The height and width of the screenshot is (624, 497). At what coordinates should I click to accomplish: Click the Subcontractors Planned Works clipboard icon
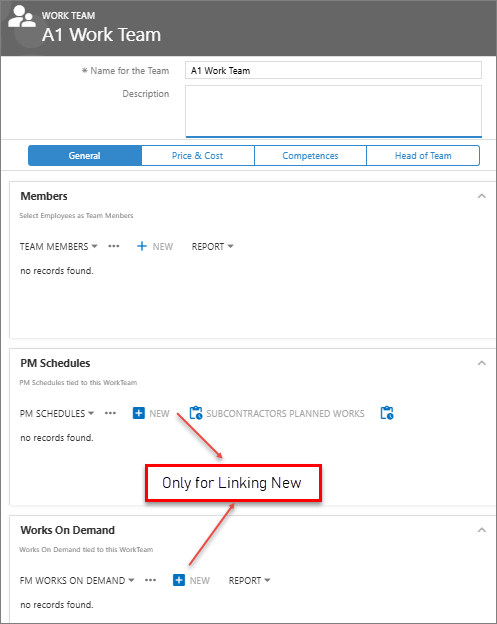[x=196, y=413]
